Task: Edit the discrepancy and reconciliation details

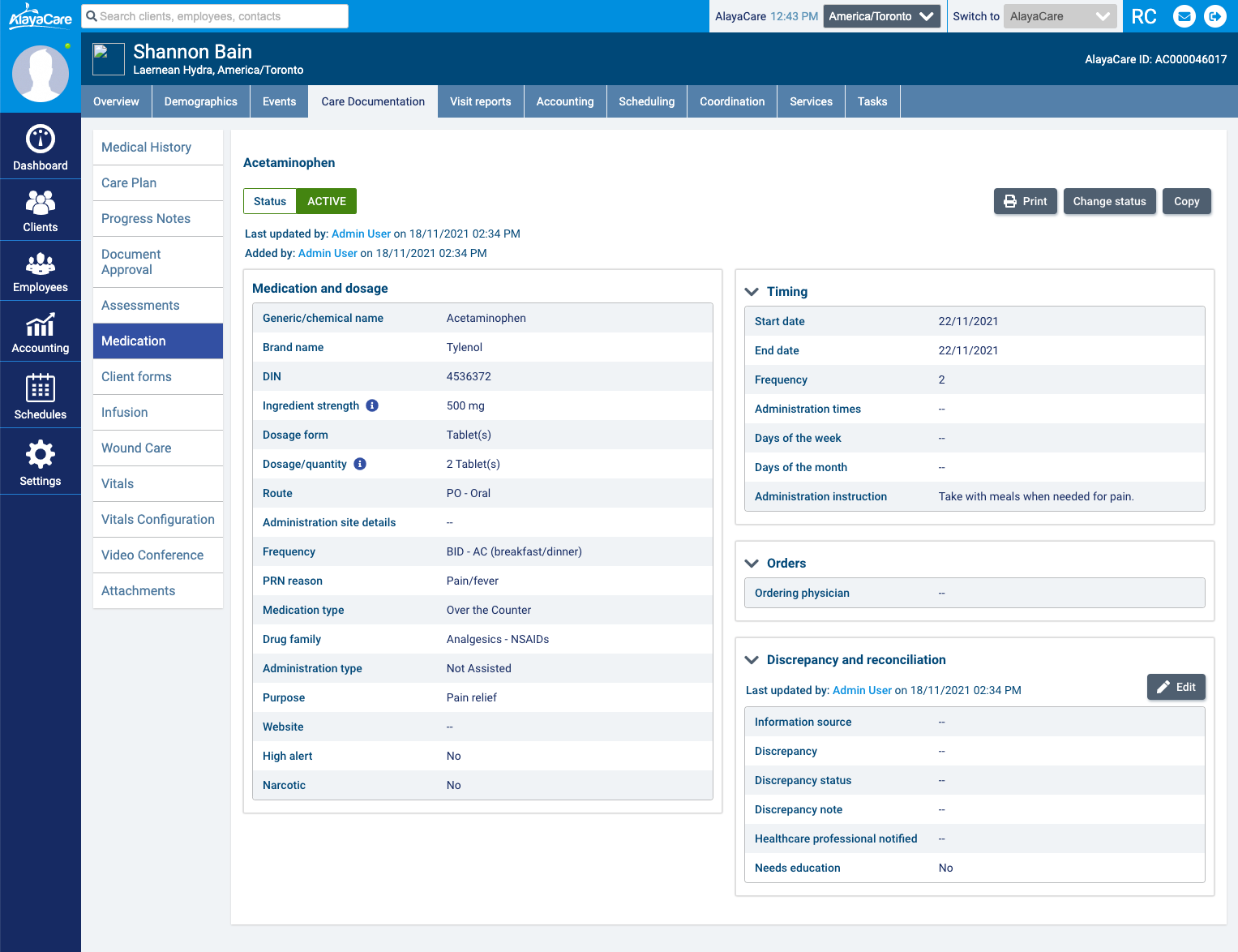Action: click(x=1176, y=687)
